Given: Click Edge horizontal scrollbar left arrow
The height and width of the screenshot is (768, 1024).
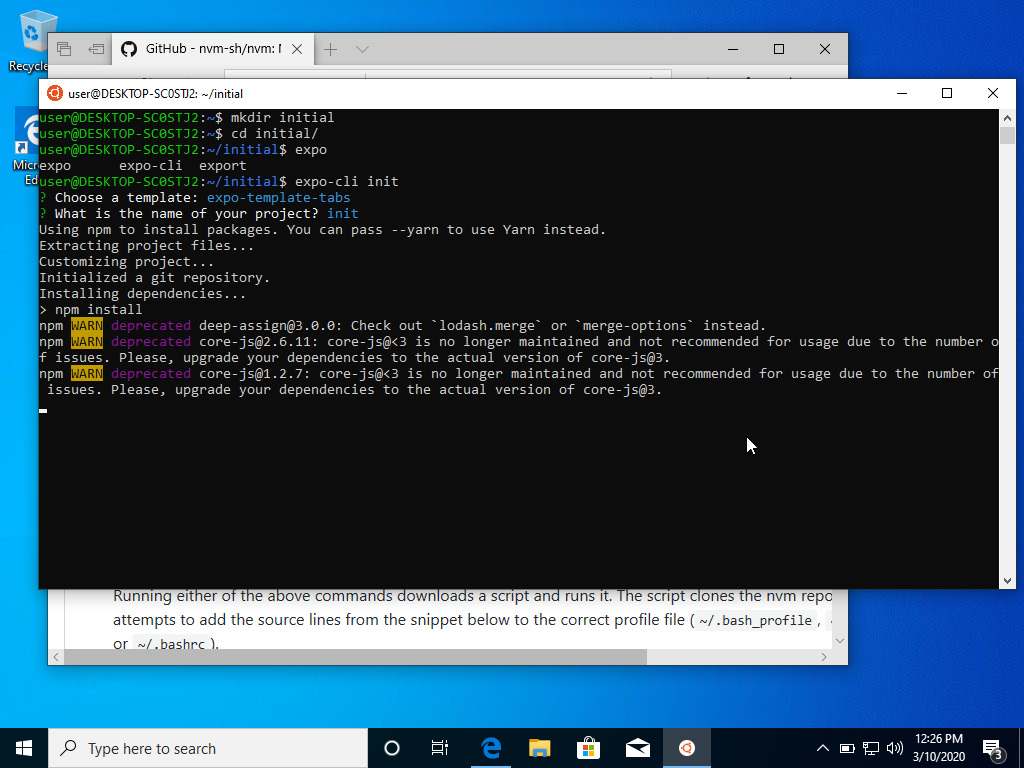Looking at the screenshot, I should (56, 657).
